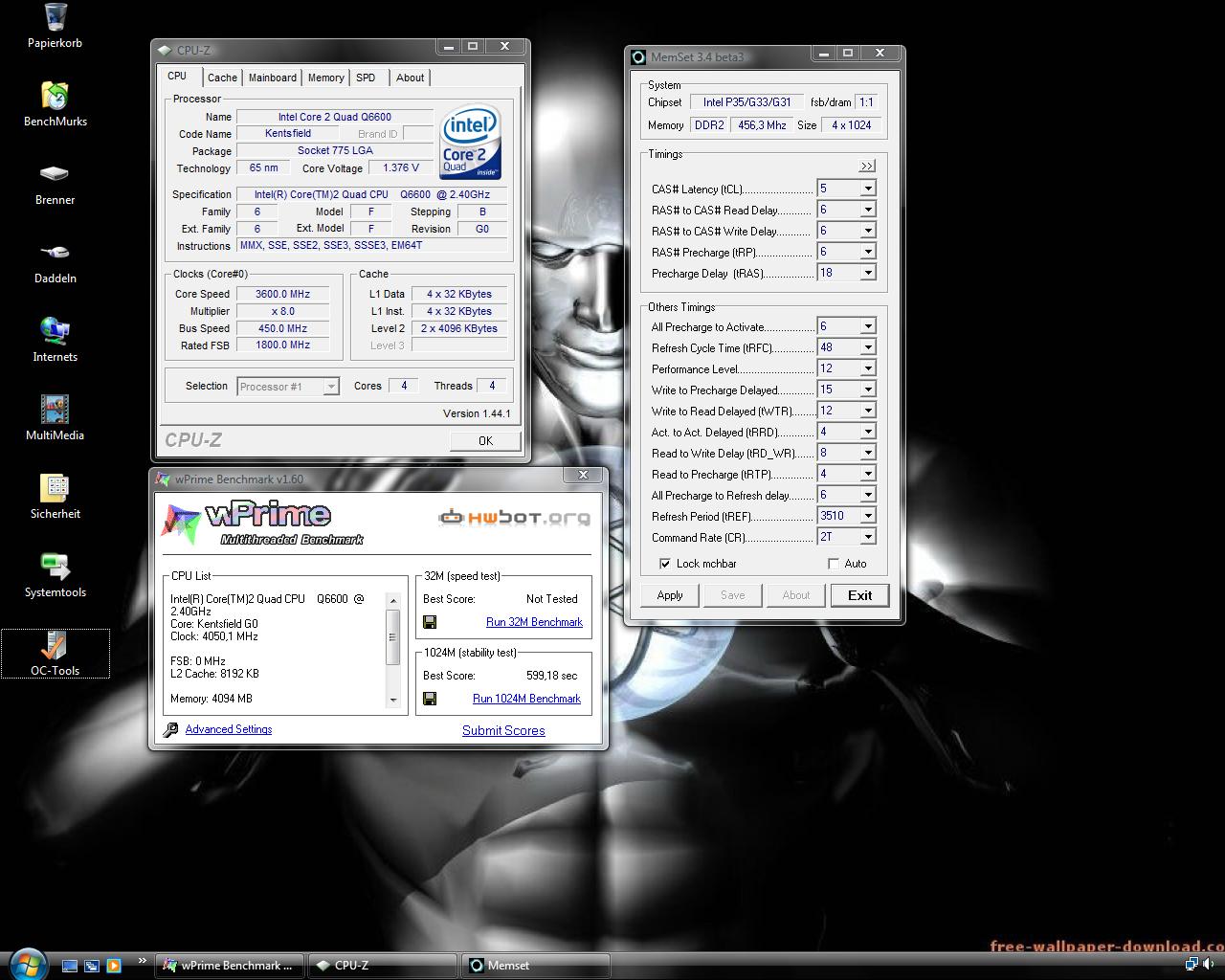Click the CPU List scrollbar up arrow
Image resolution: width=1225 pixels, height=980 pixels.
point(392,600)
